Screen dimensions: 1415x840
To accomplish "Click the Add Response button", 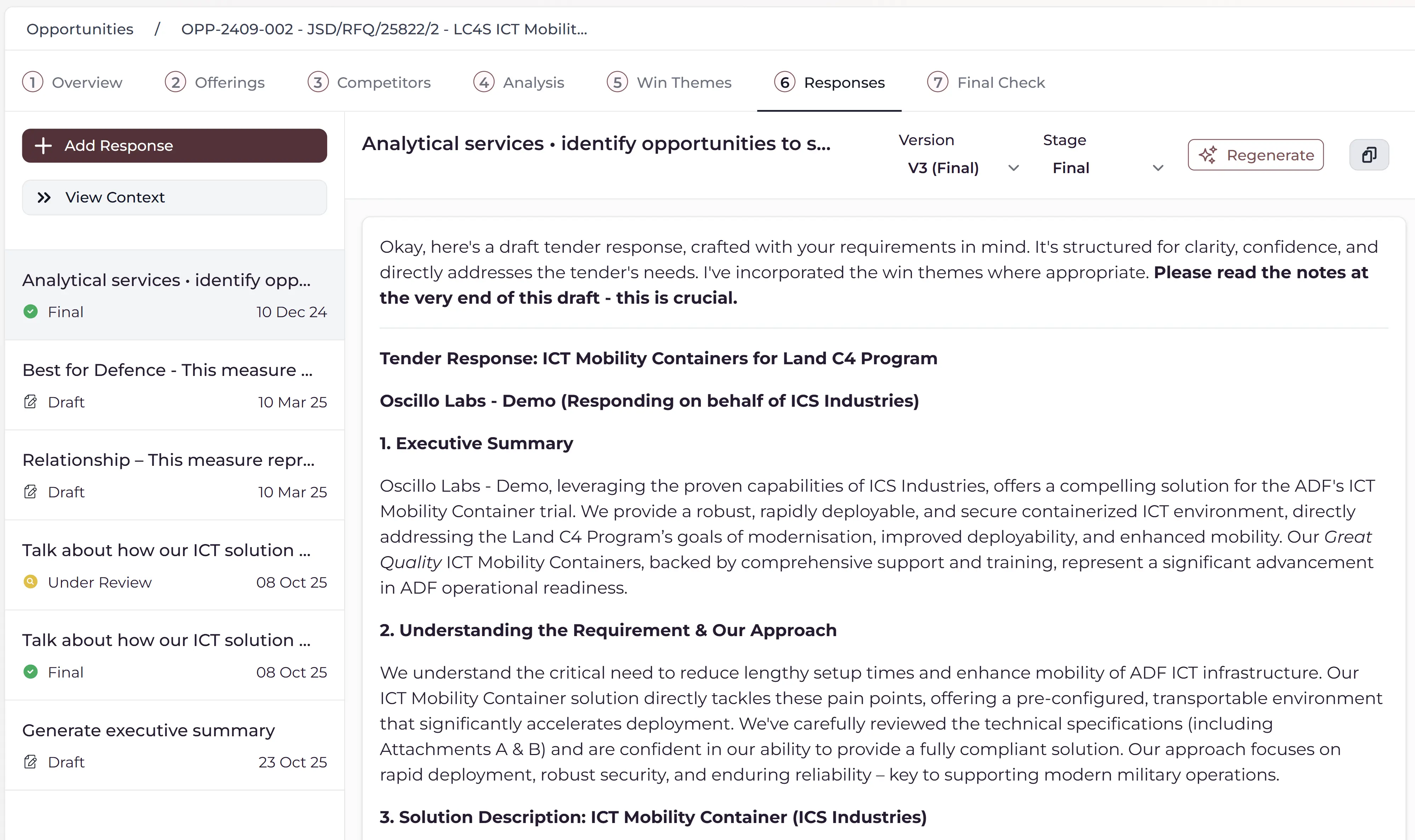I will point(175,145).
